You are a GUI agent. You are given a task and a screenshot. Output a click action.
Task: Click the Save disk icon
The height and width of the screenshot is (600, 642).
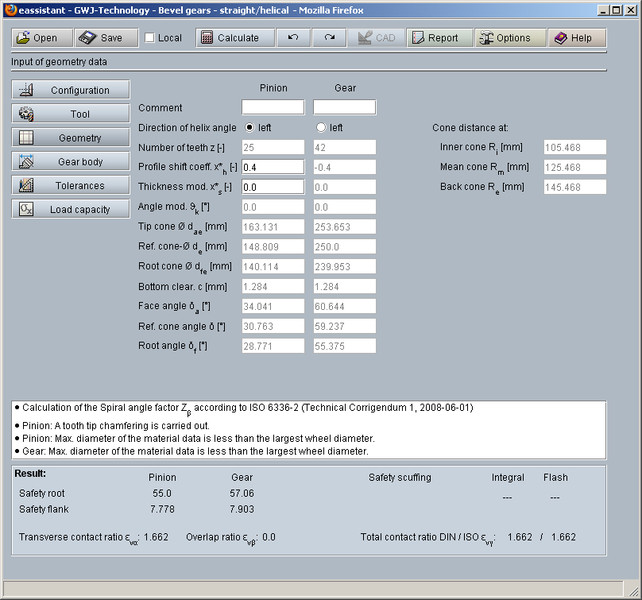(x=88, y=38)
